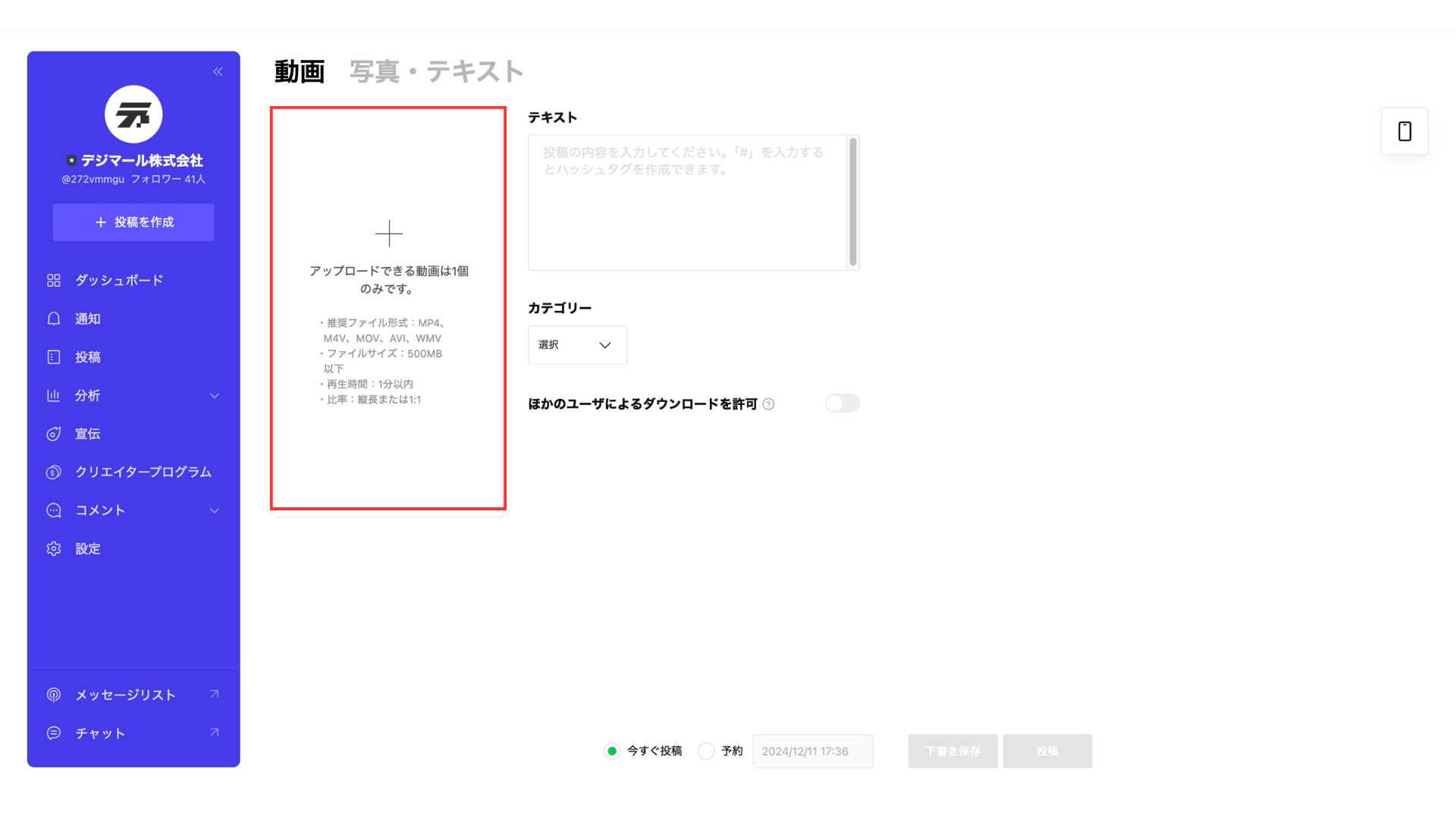The image size is (1456, 819).
Task: Click the 分析 bar chart icon
Action: tap(53, 396)
